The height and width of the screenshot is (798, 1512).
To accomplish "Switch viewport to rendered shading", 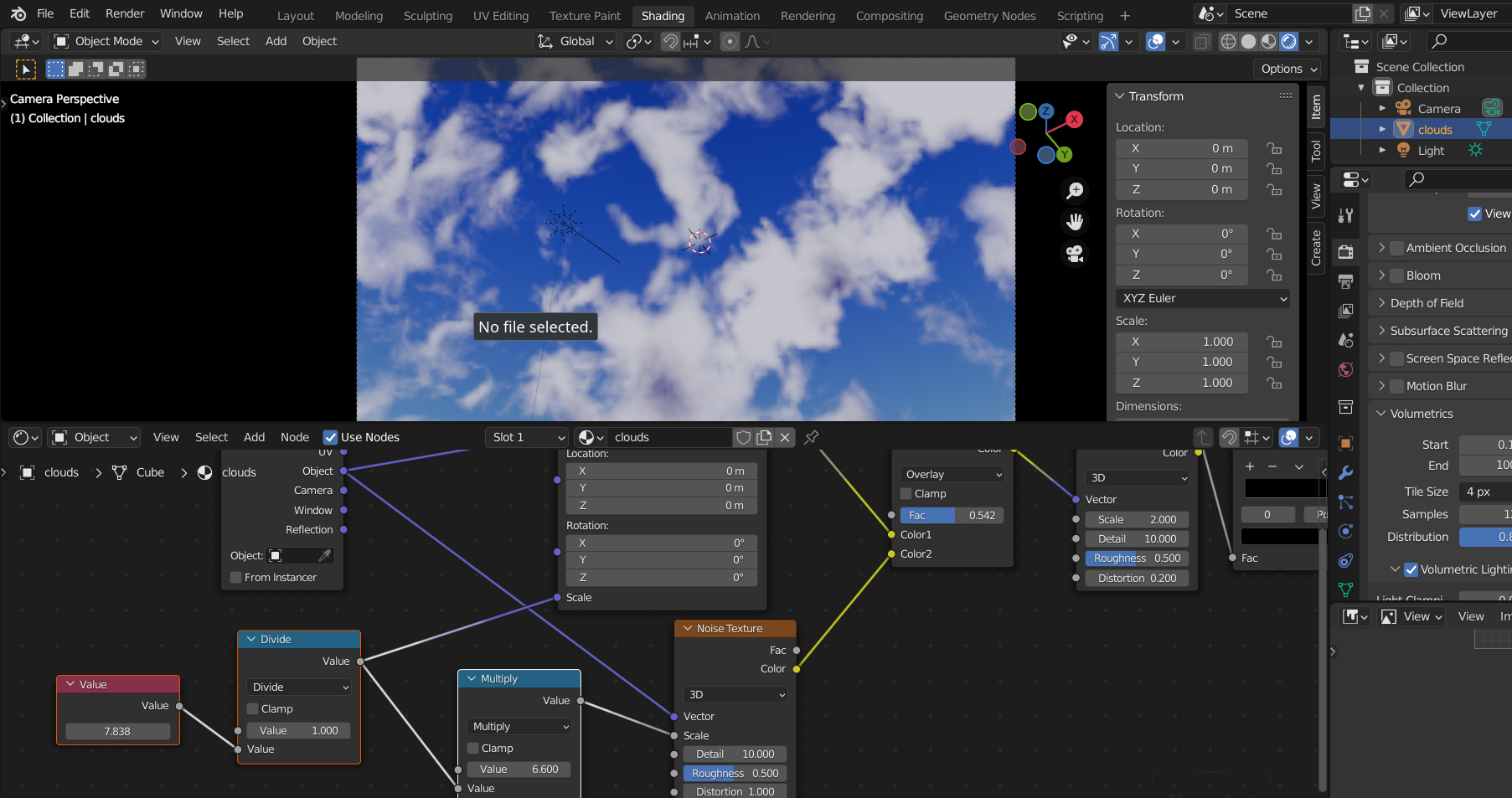I will 1288,41.
